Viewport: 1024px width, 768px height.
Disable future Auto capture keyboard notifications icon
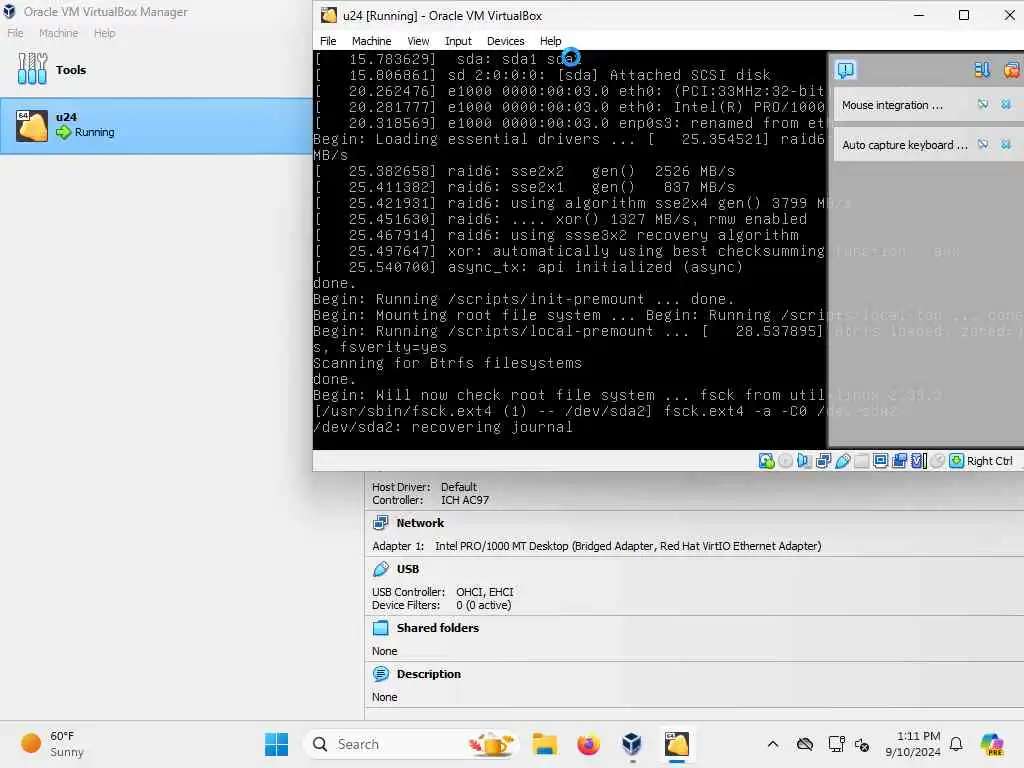pos(983,144)
